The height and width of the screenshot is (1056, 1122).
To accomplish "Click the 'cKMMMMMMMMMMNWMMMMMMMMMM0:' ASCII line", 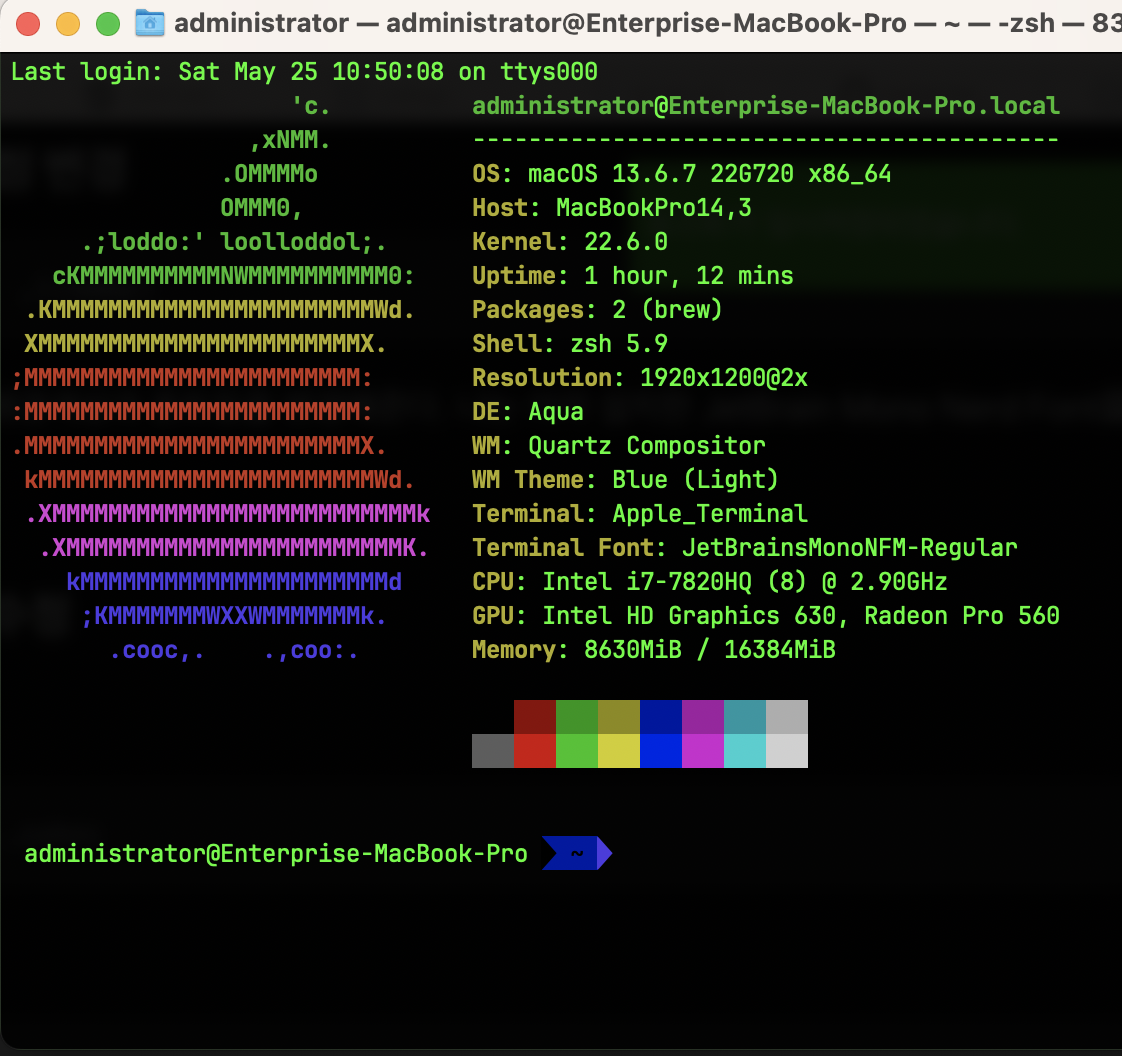I will coord(234,275).
